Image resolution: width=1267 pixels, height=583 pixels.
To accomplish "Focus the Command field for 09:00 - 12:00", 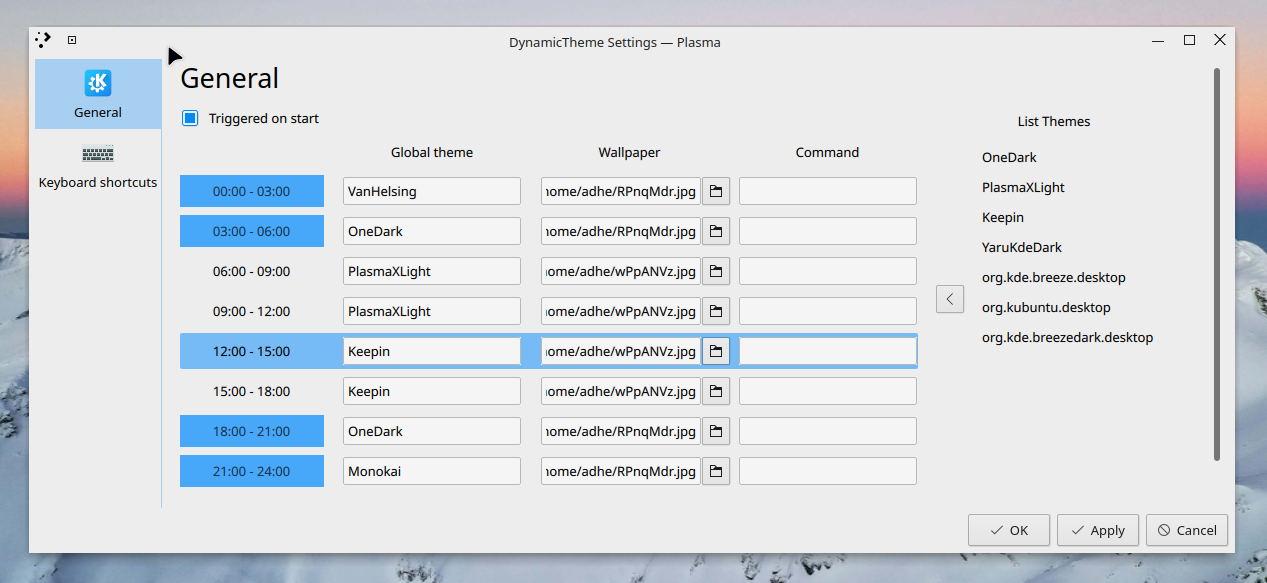I will (828, 311).
